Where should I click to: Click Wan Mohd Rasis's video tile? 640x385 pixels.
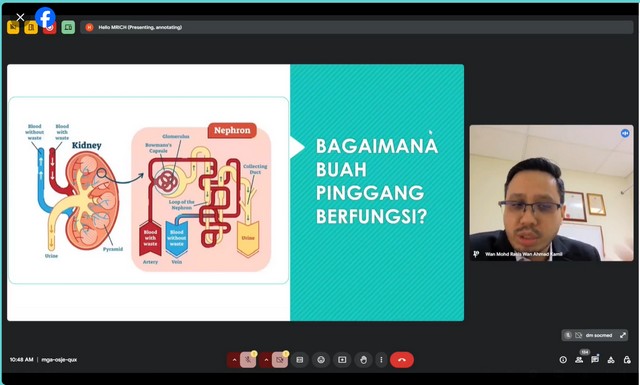551,193
